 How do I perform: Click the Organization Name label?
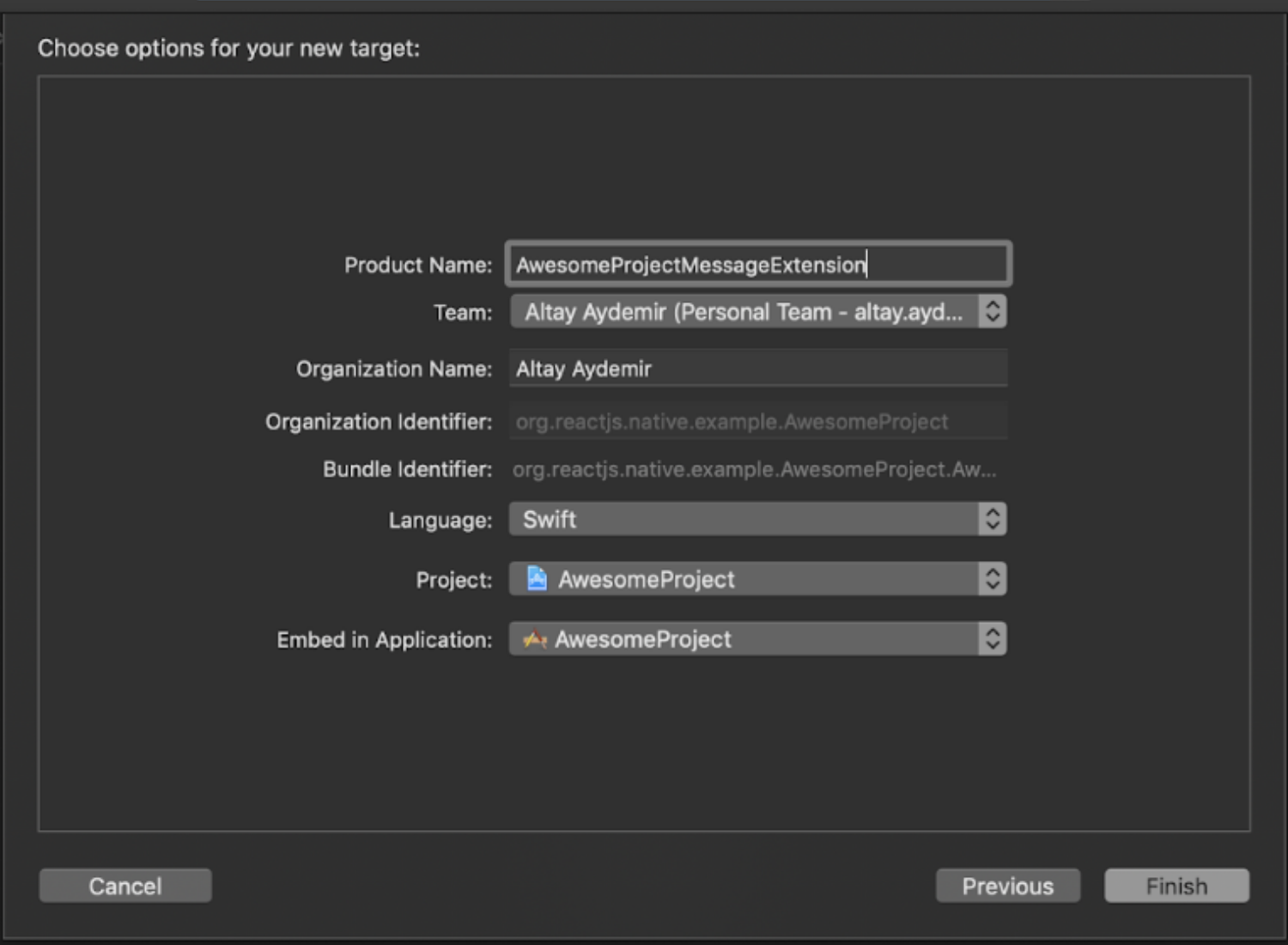[x=394, y=369]
